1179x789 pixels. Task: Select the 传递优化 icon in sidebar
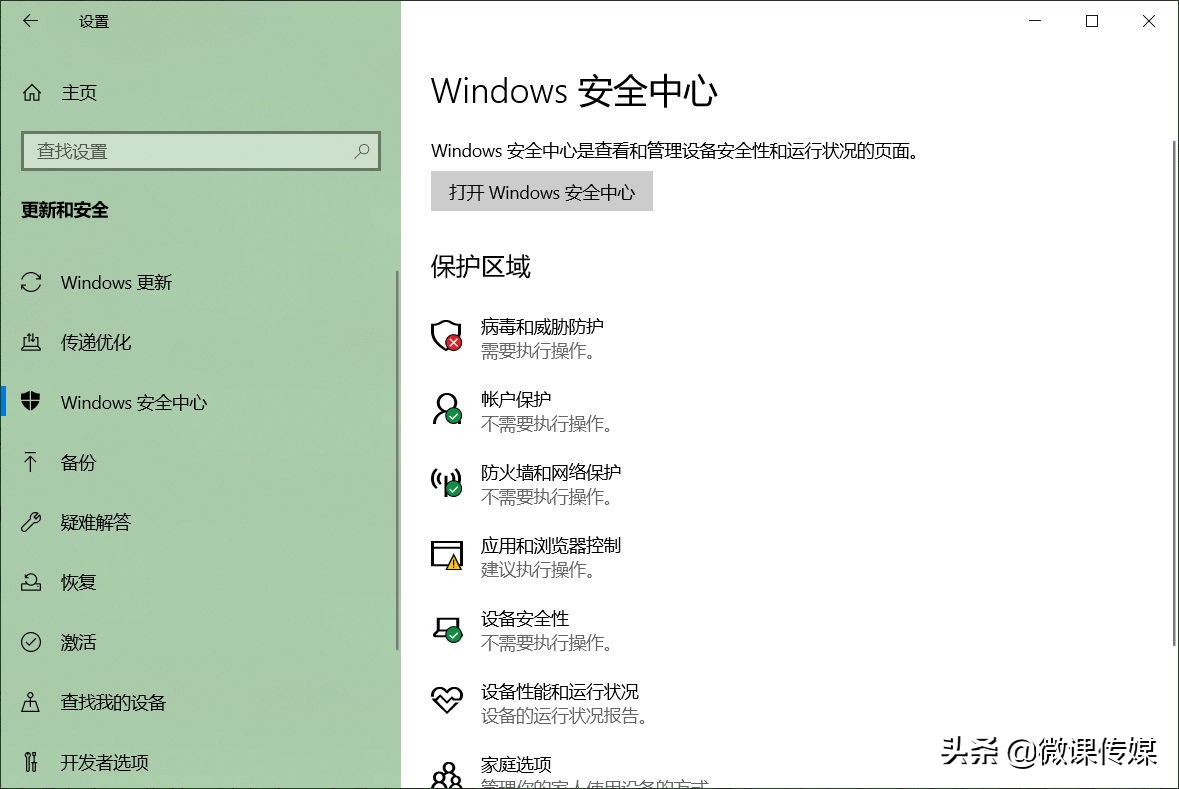(x=31, y=342)
